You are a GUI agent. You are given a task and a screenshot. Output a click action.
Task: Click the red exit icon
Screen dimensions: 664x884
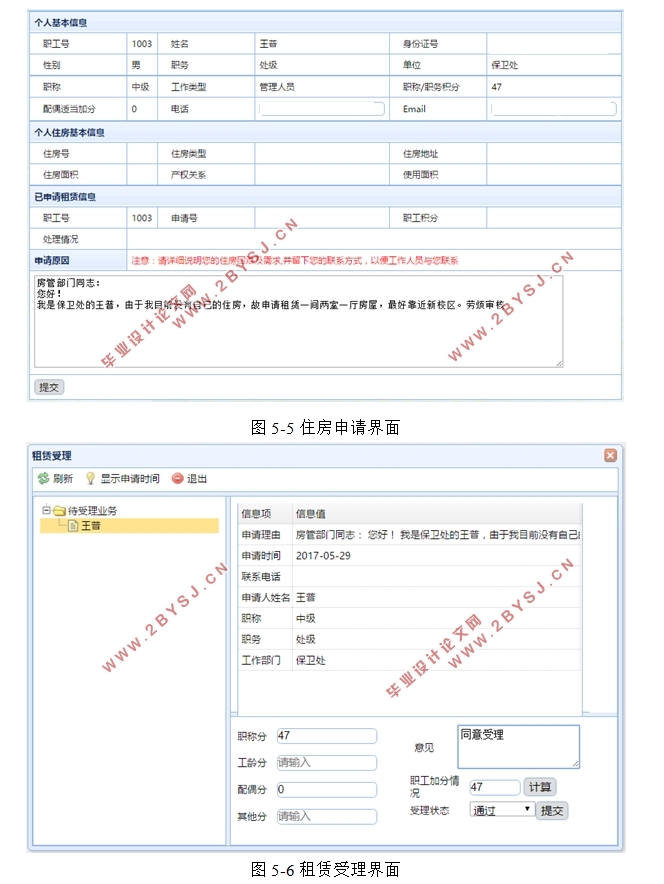pyautogui.click(x=178, y=479)
